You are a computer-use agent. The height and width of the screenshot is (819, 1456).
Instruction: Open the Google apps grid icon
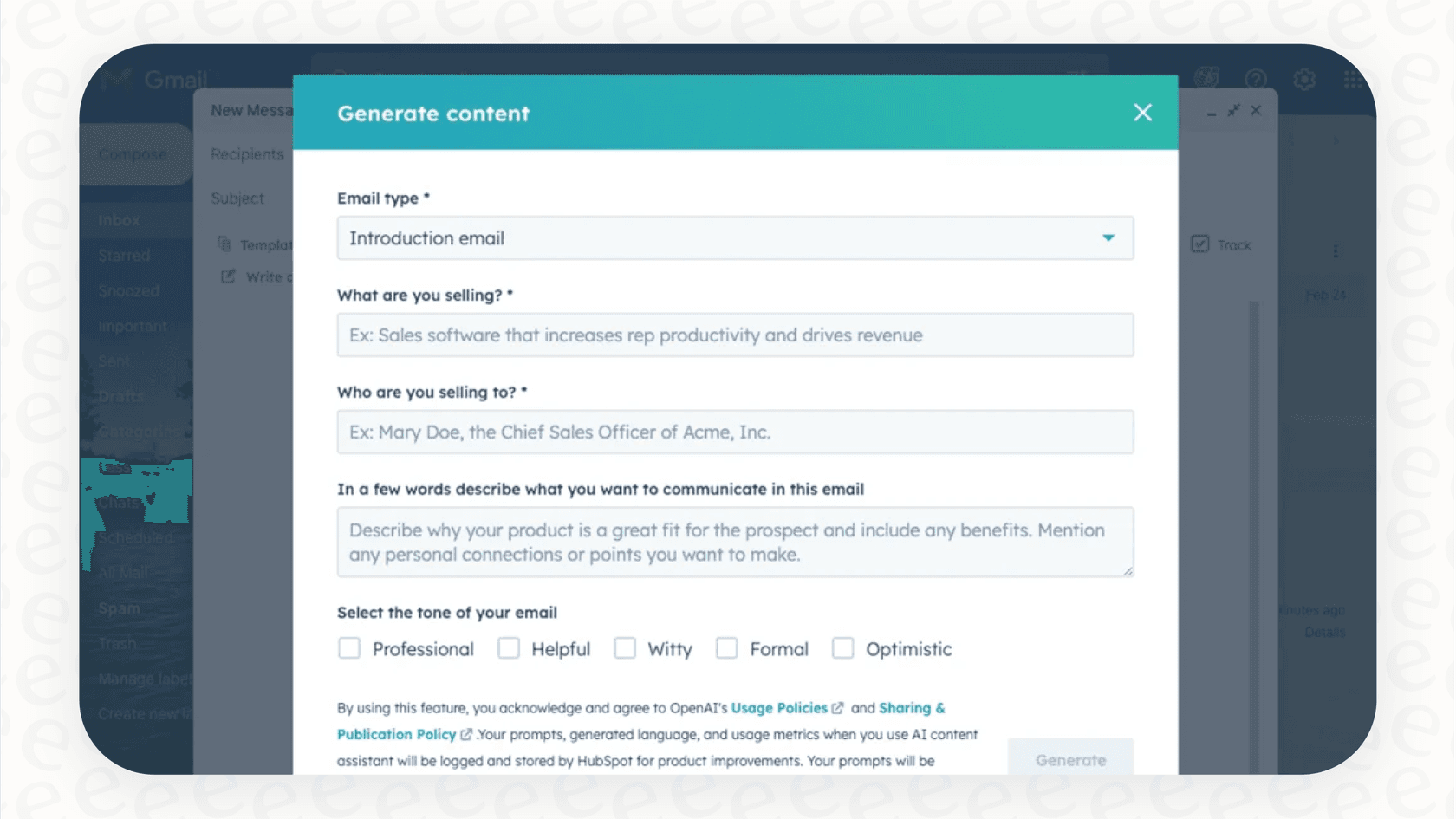pos(1352,79)
